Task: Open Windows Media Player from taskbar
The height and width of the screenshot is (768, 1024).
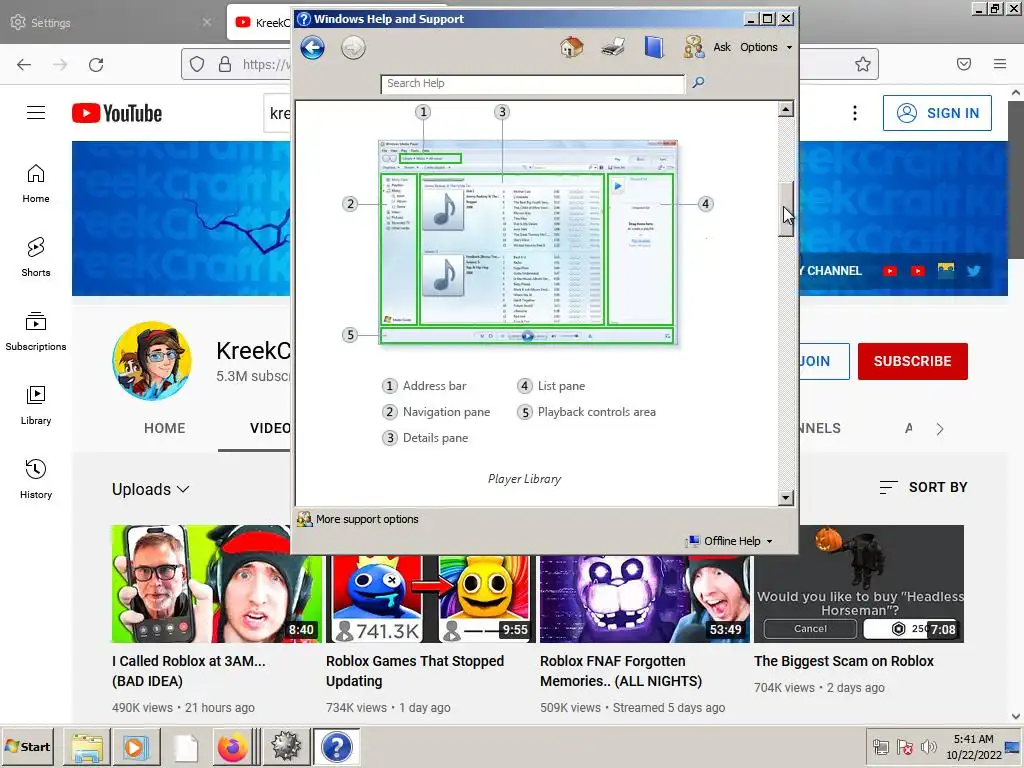Action: click(x=134, y=746)
